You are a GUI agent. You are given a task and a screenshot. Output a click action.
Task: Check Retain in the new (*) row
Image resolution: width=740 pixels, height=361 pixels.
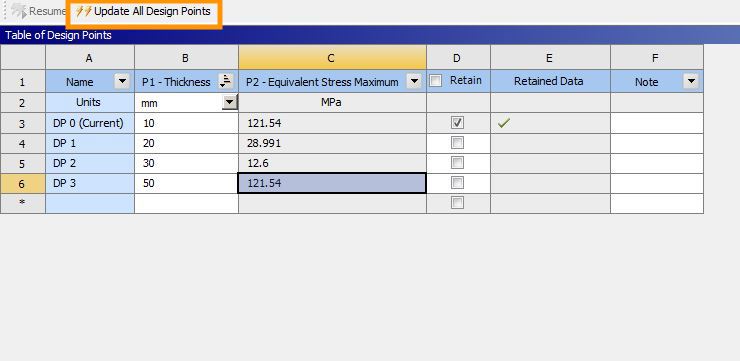point(457,203)
